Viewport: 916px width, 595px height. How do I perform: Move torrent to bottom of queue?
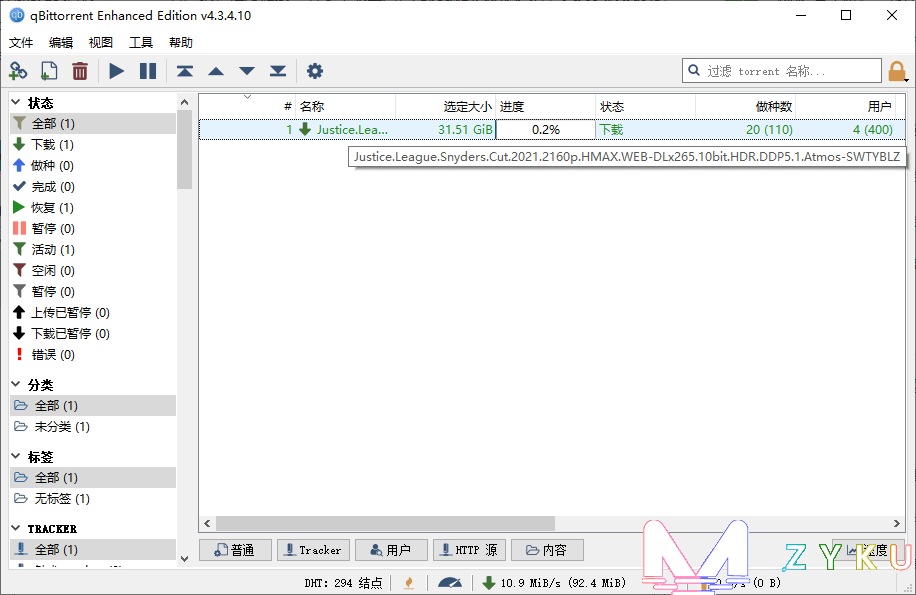click(x=278, y=71)
